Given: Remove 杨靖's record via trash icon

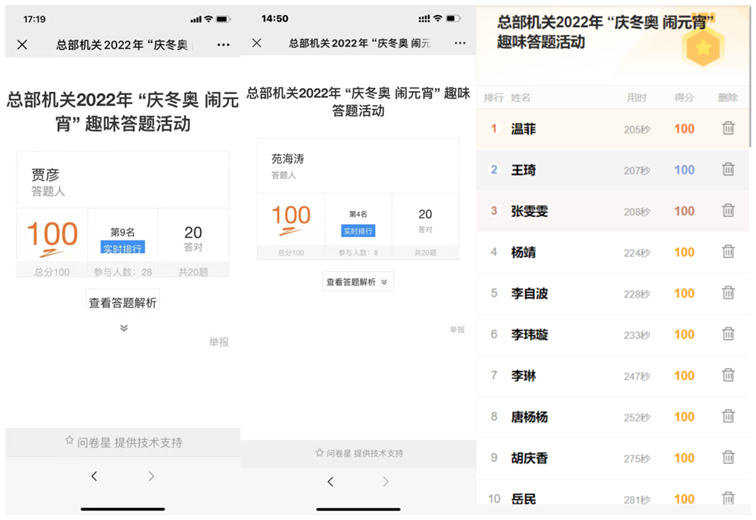Looking at the screenshot, I should tap(728, 252).
